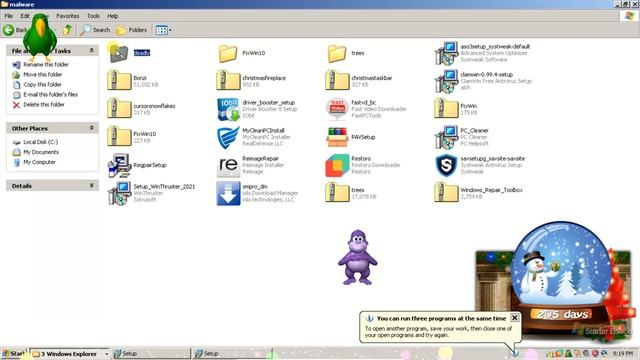The height and width of the screenshot is (360, 640).
Task: Select the Windows_Repair_Toolbox zip archive
Action: click(446, 193)
